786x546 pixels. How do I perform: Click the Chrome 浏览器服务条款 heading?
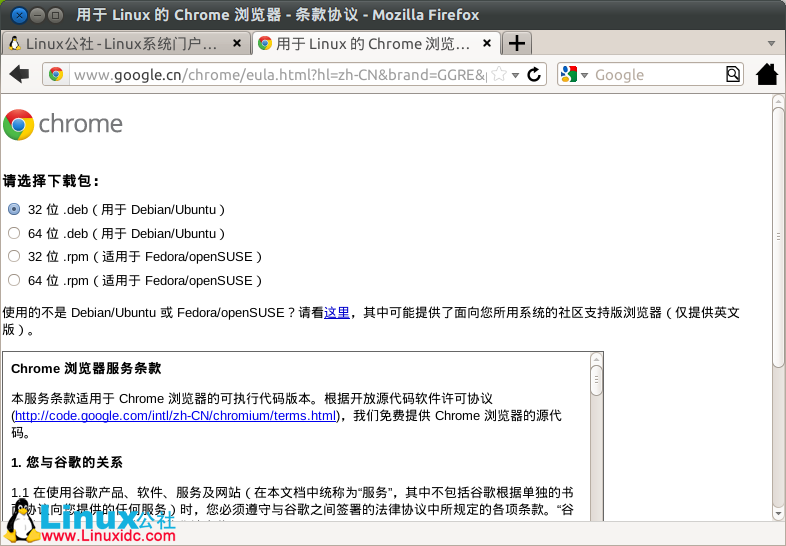coord(86,369)
